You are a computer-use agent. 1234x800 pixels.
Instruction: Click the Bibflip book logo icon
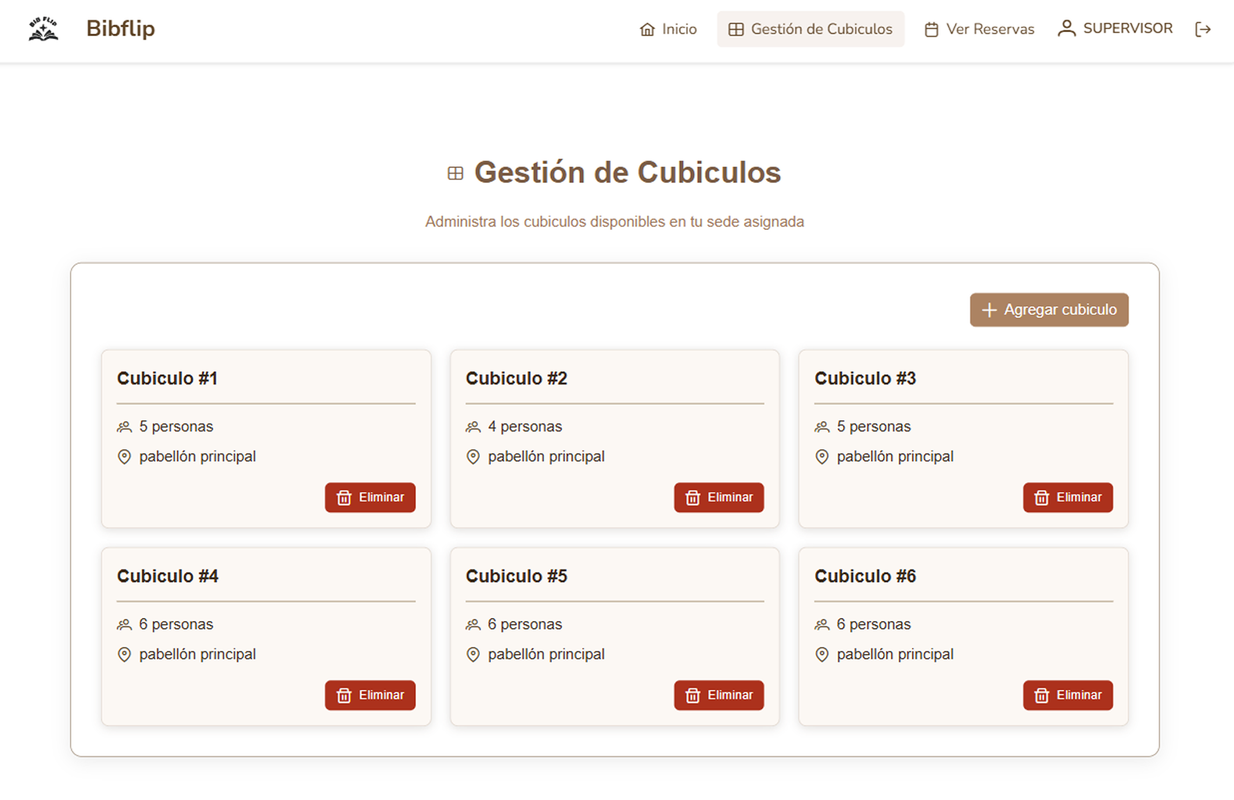tap(43, 29)
